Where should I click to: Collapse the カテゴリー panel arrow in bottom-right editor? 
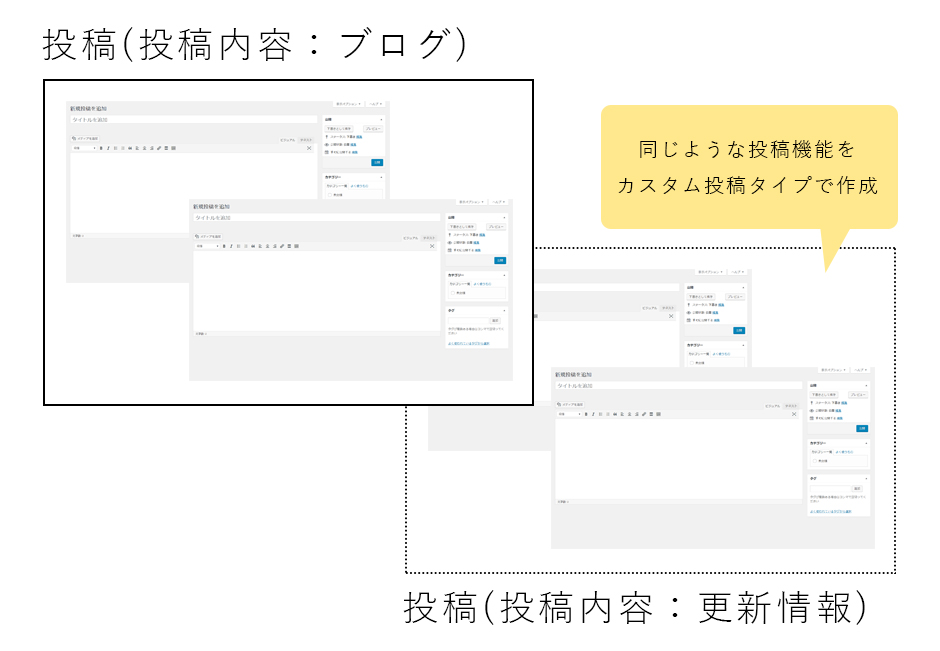866,441
